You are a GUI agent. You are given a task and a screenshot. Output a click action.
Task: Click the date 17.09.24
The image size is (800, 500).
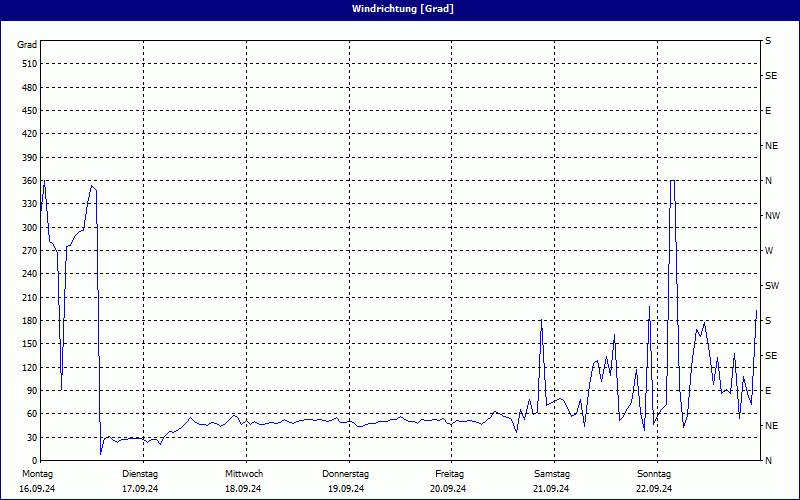pos(140,489)
